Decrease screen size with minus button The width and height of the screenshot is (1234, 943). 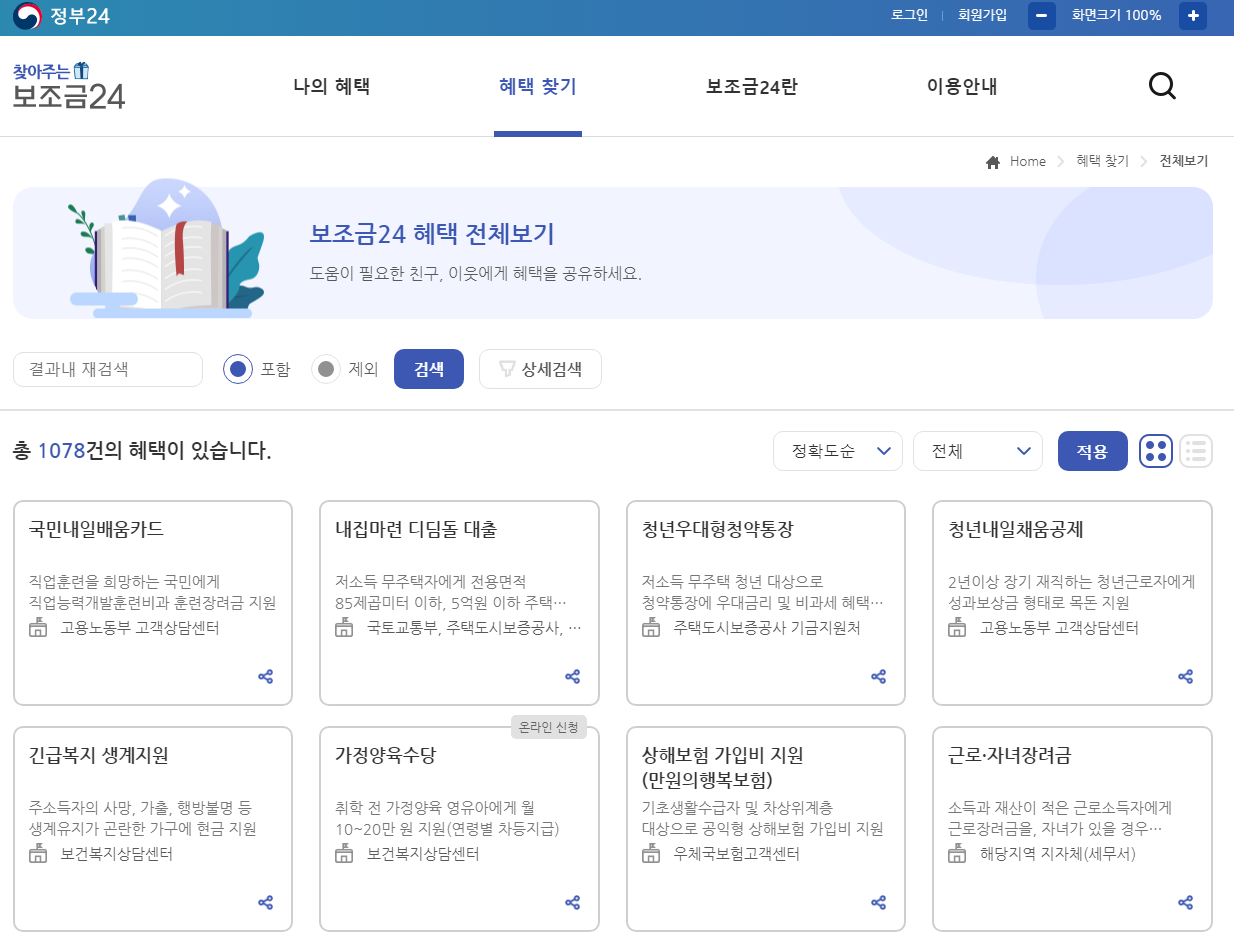(x=1042, y=16)
